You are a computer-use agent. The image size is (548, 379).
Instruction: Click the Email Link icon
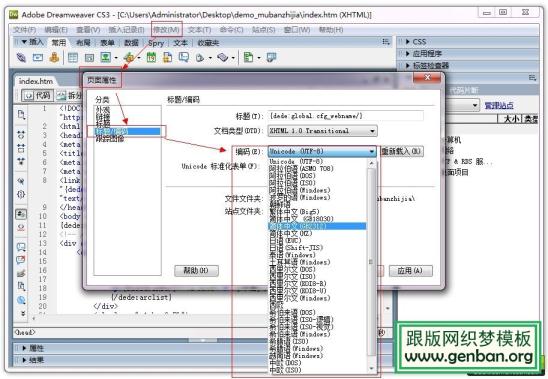point(38,57)
